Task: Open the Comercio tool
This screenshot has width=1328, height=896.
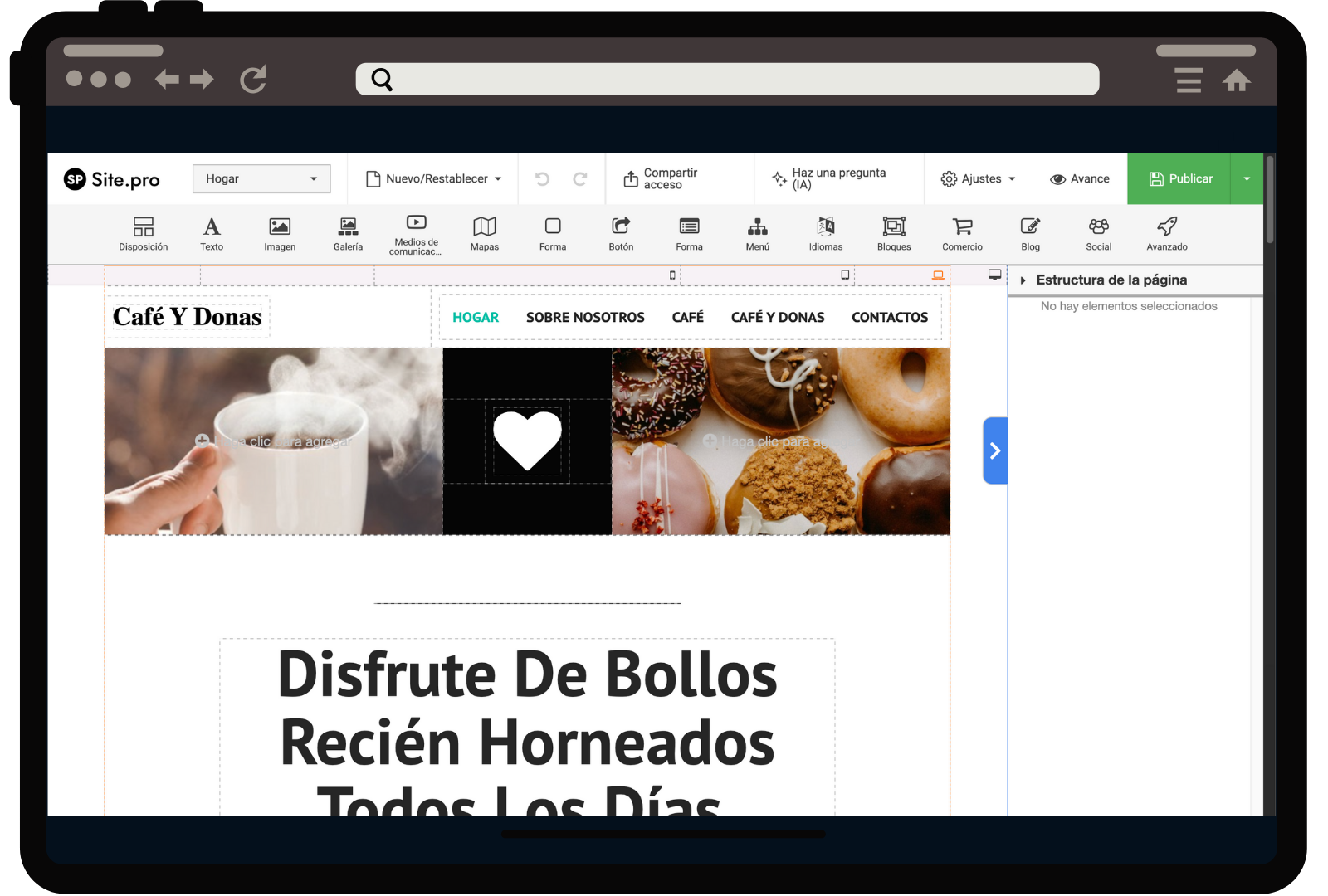Action: click(962, 233)
